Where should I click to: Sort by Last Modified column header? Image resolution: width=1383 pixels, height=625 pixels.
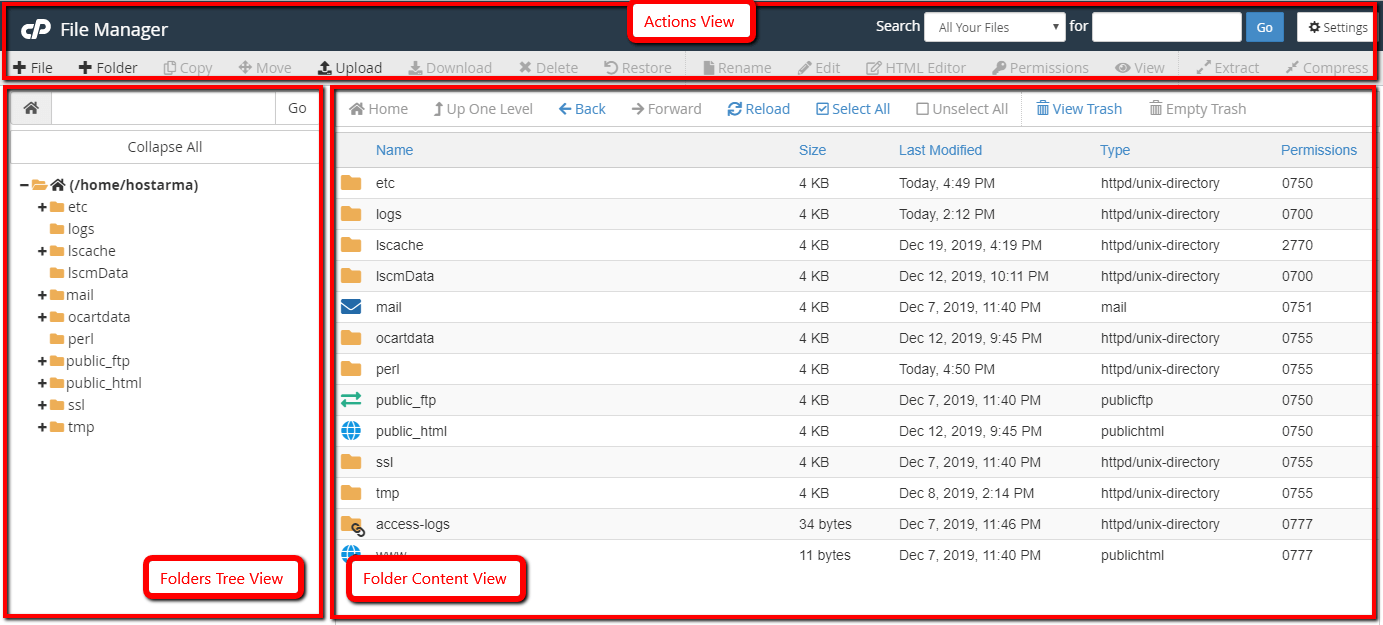point(940,150)
